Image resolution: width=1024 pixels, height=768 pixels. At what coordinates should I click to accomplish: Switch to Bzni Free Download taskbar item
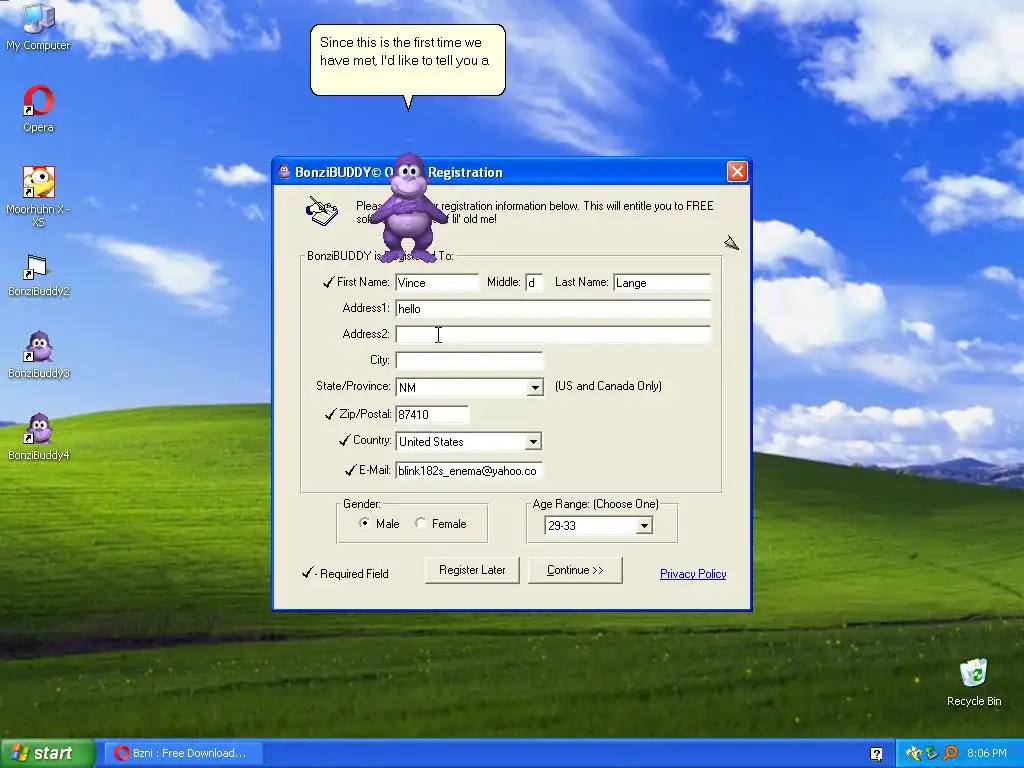click(x=184, y=753)
